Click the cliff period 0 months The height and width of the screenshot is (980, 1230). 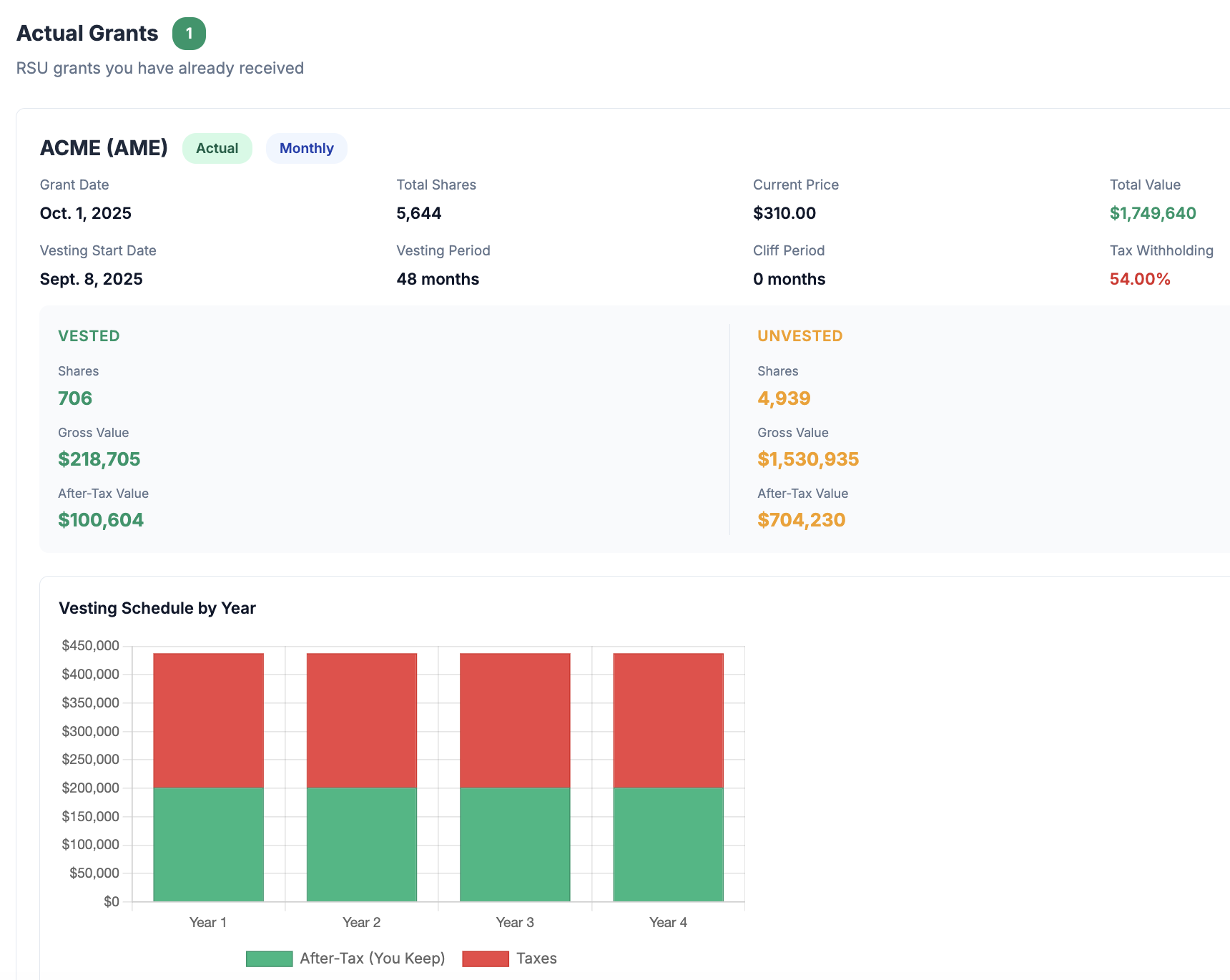click(x=789, y=279)
